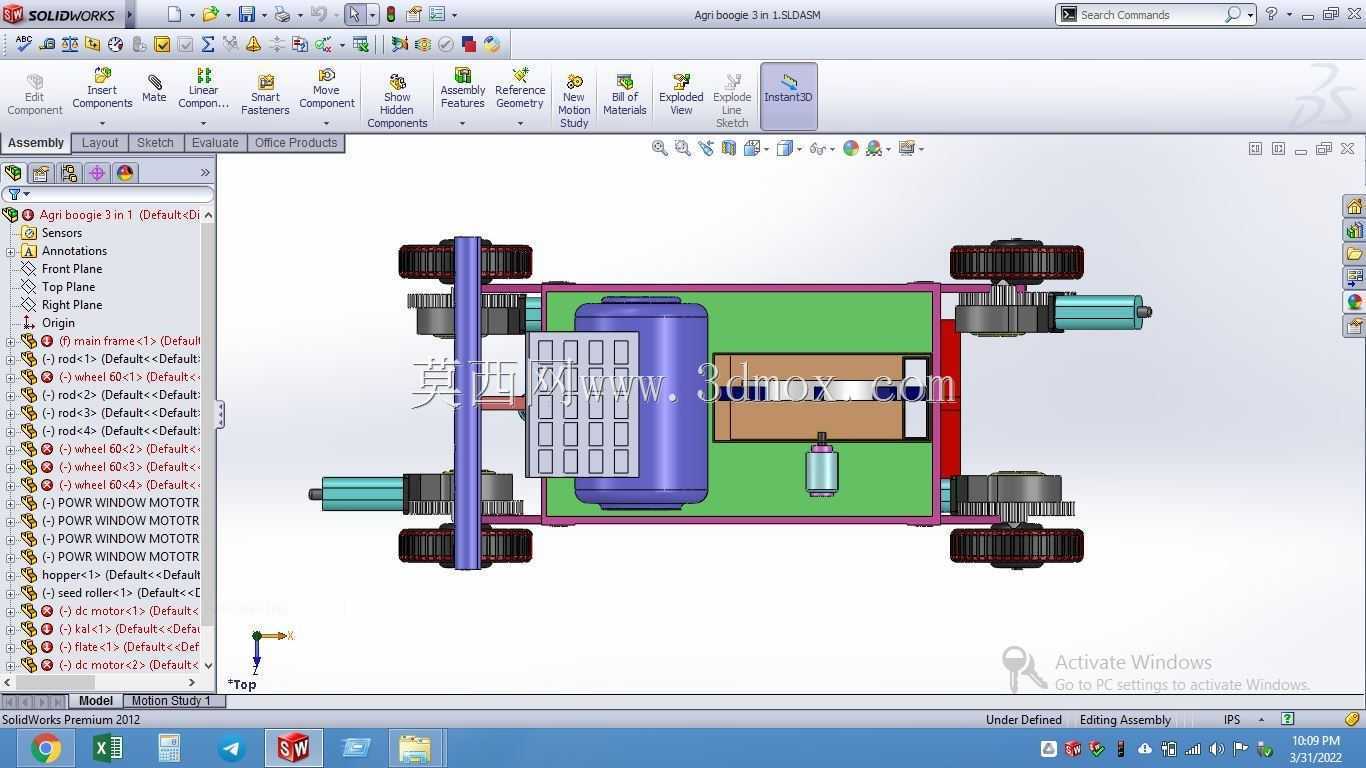This screenshot has height=768, width=1366.
Task: Click the IPS unit system button
Action: tap(1232, 720)
